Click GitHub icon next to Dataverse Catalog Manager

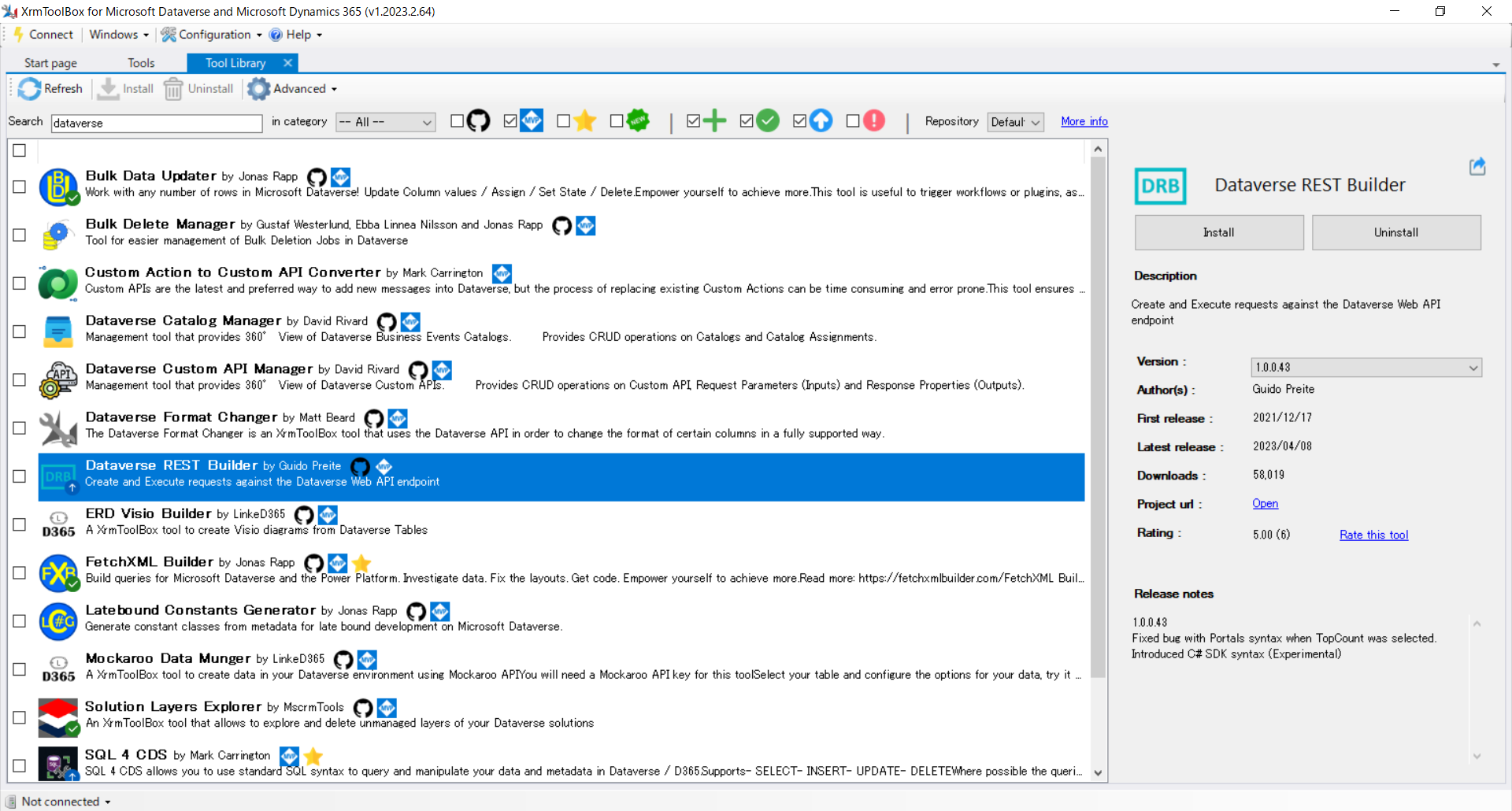coord(387,322)
